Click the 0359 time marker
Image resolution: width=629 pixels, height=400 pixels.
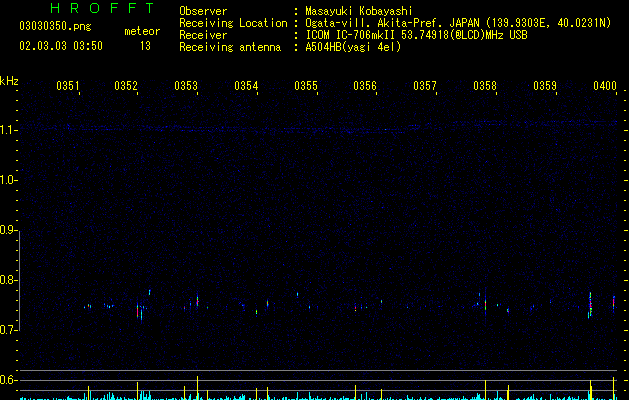click(545, 86)
